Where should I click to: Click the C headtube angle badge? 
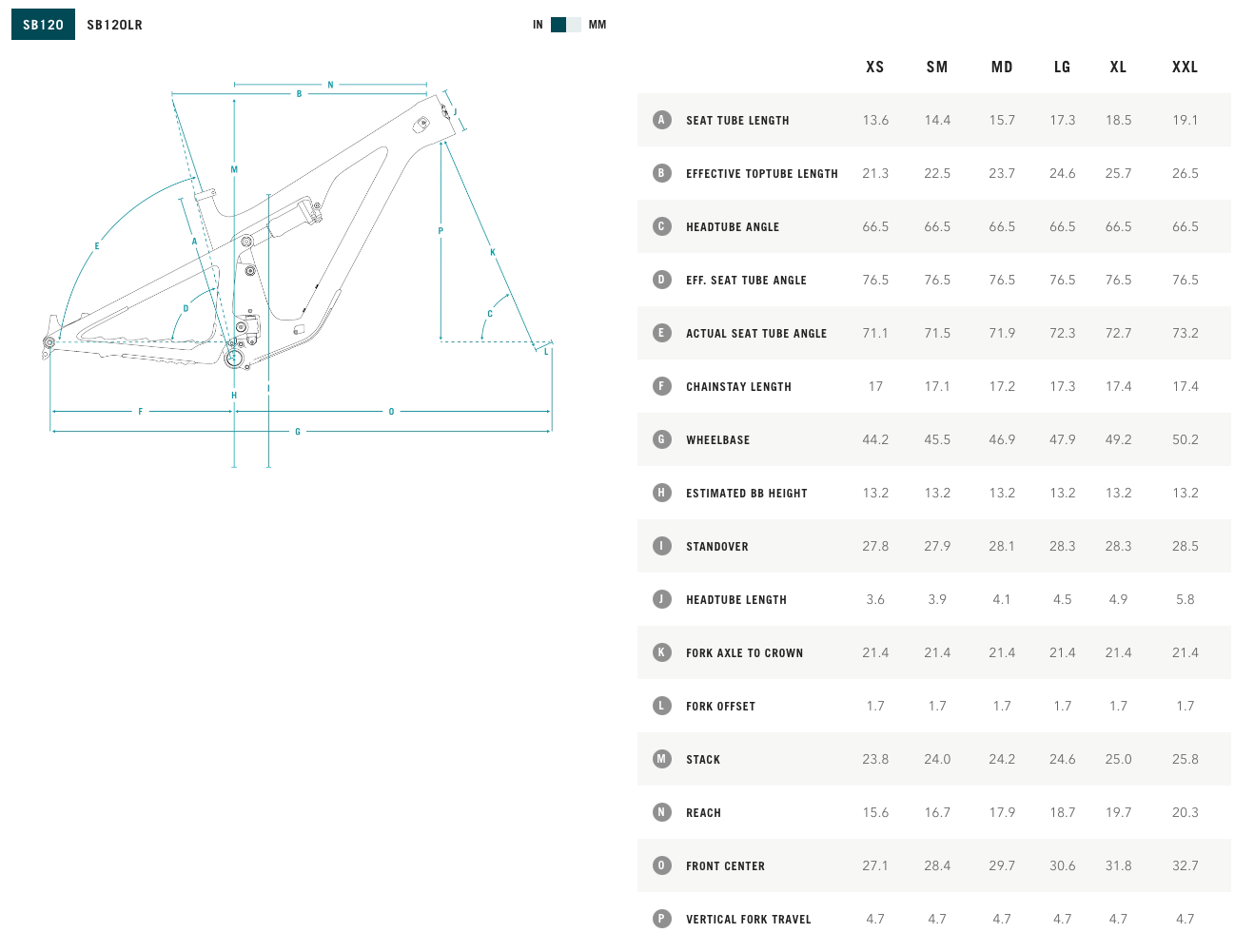(x=661, y=226)
